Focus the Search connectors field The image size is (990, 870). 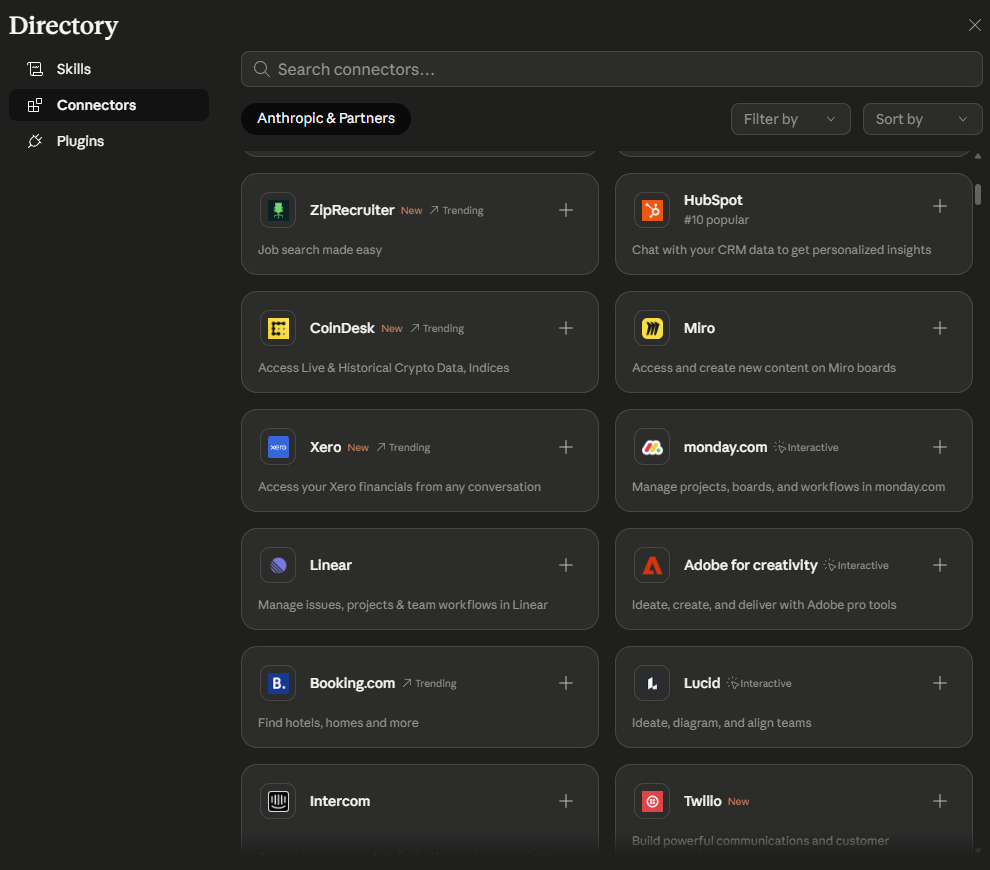[x=611, y=69]
